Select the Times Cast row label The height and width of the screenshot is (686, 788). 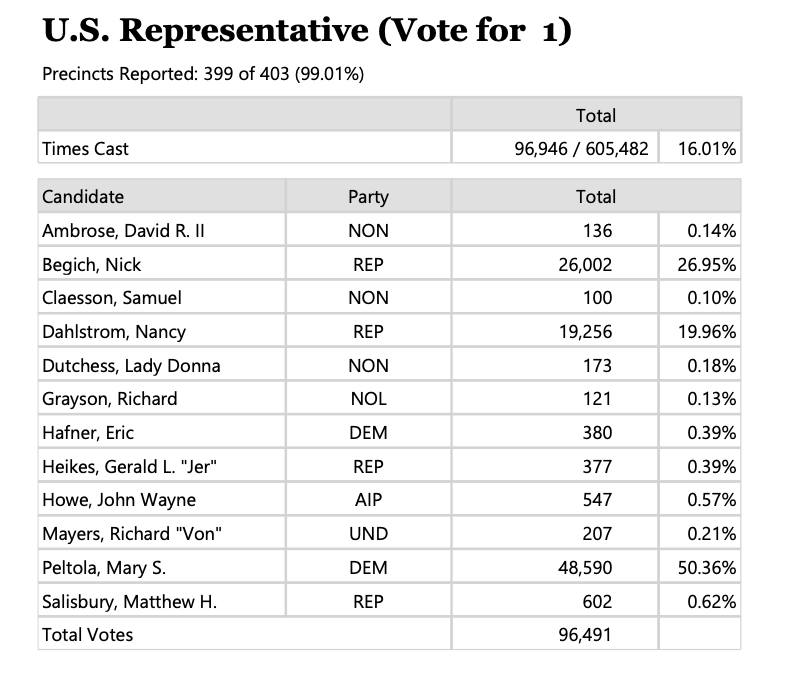click(x=86, y=149)
